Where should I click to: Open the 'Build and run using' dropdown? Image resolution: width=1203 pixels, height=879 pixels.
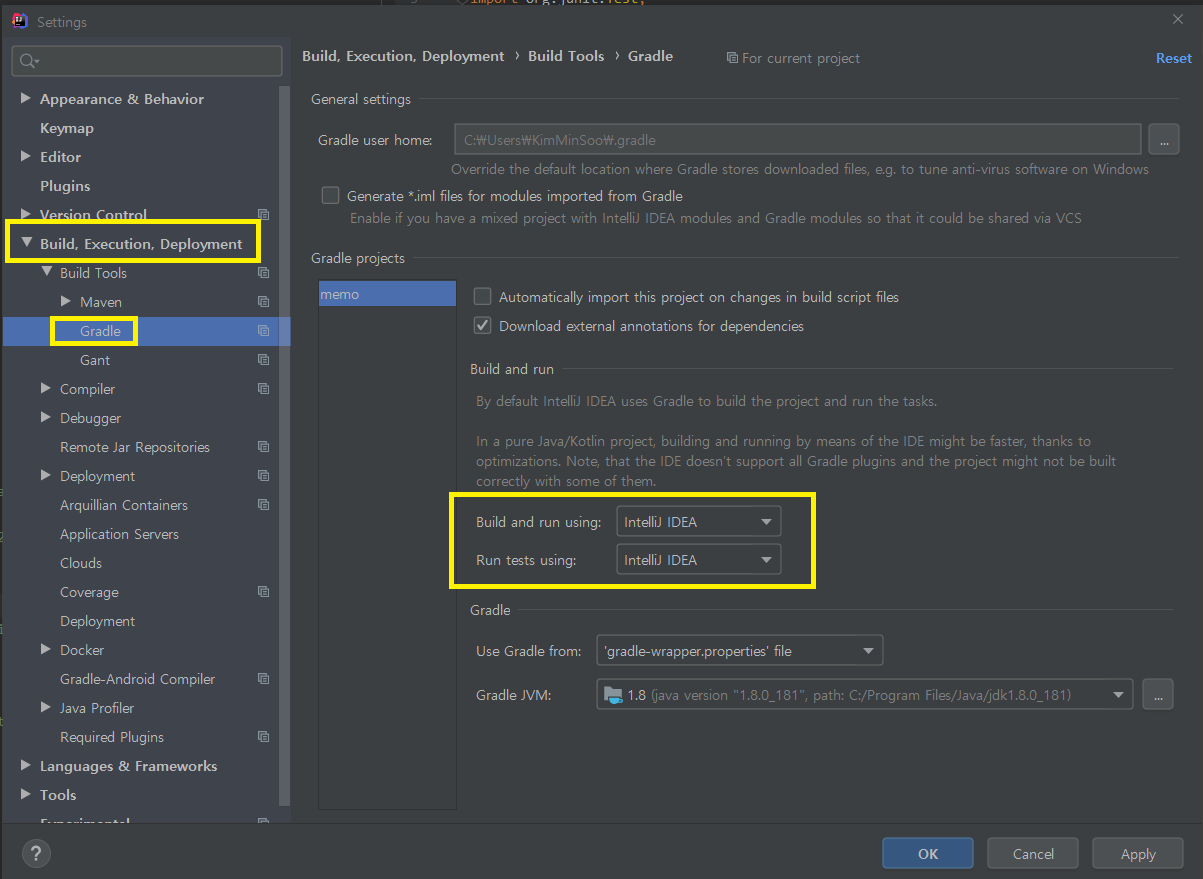click(698, 522)
